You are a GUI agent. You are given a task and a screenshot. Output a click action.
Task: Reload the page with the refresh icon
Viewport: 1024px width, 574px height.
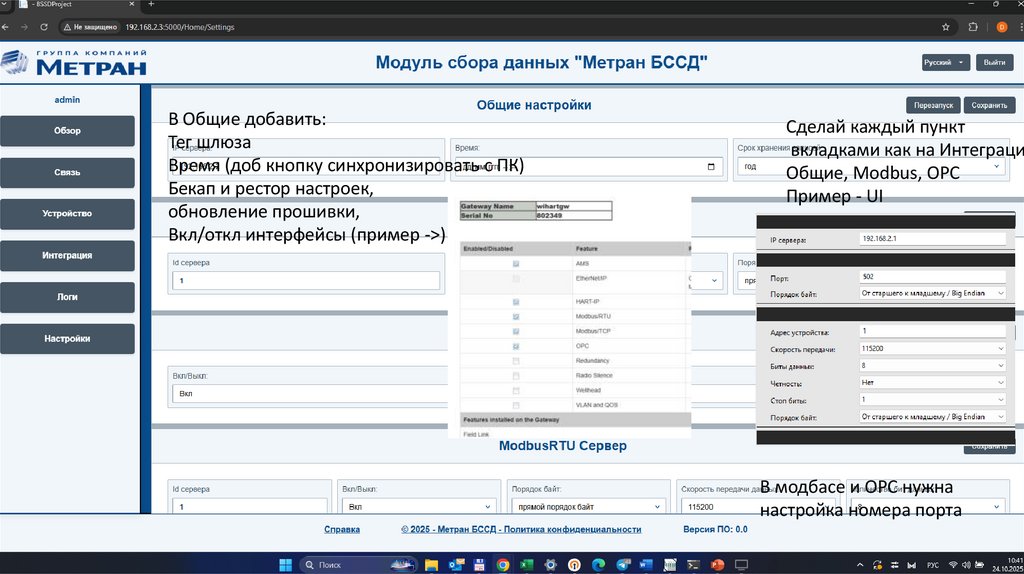[x=44, y=27]
